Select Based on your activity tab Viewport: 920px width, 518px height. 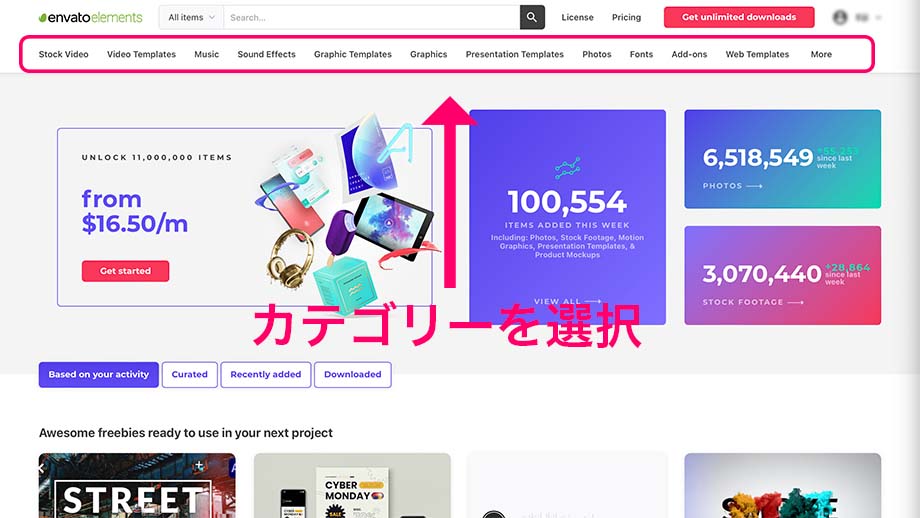tap(99, 374)
